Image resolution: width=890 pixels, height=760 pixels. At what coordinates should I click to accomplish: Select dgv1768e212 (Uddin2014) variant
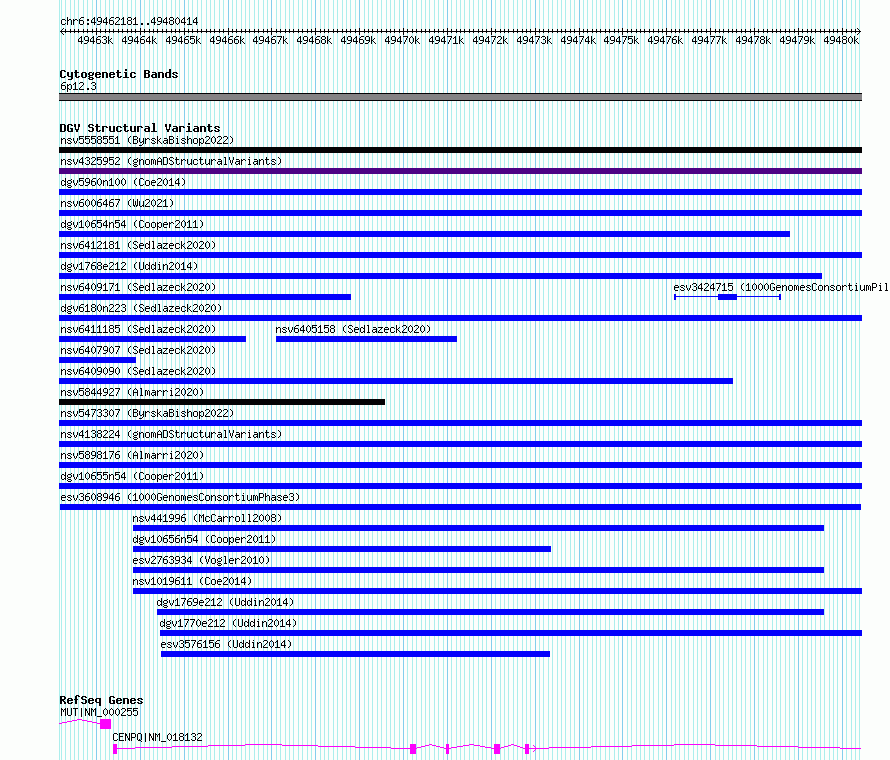click(x=129, y=266)
